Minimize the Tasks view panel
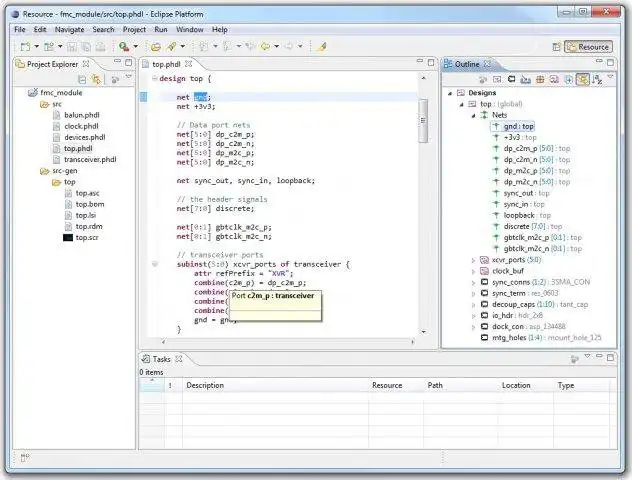Screen dimensions: 632x480 (599, 357)
